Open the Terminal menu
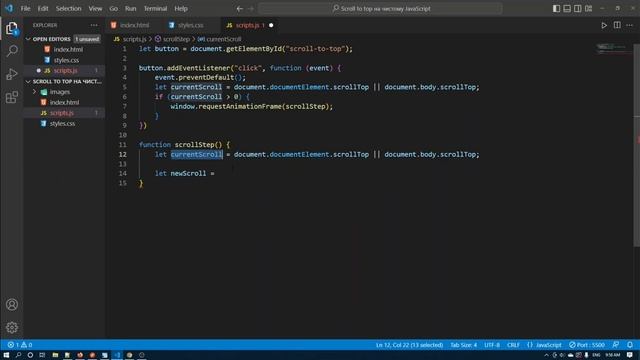The width and height of the screenshot is (640, 360). point(156,9)
